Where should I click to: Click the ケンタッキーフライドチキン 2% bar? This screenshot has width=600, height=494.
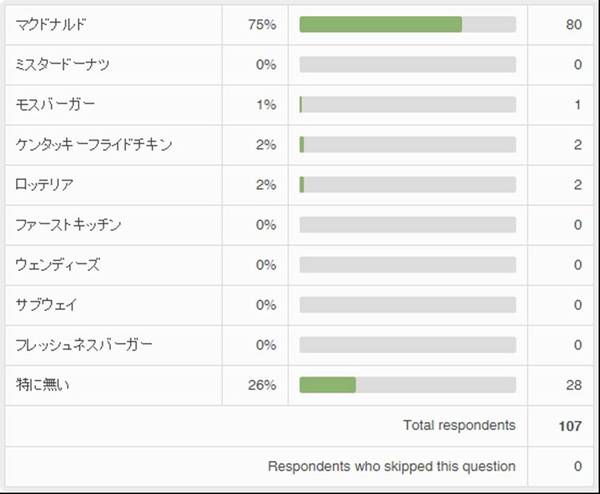(407, 145)
